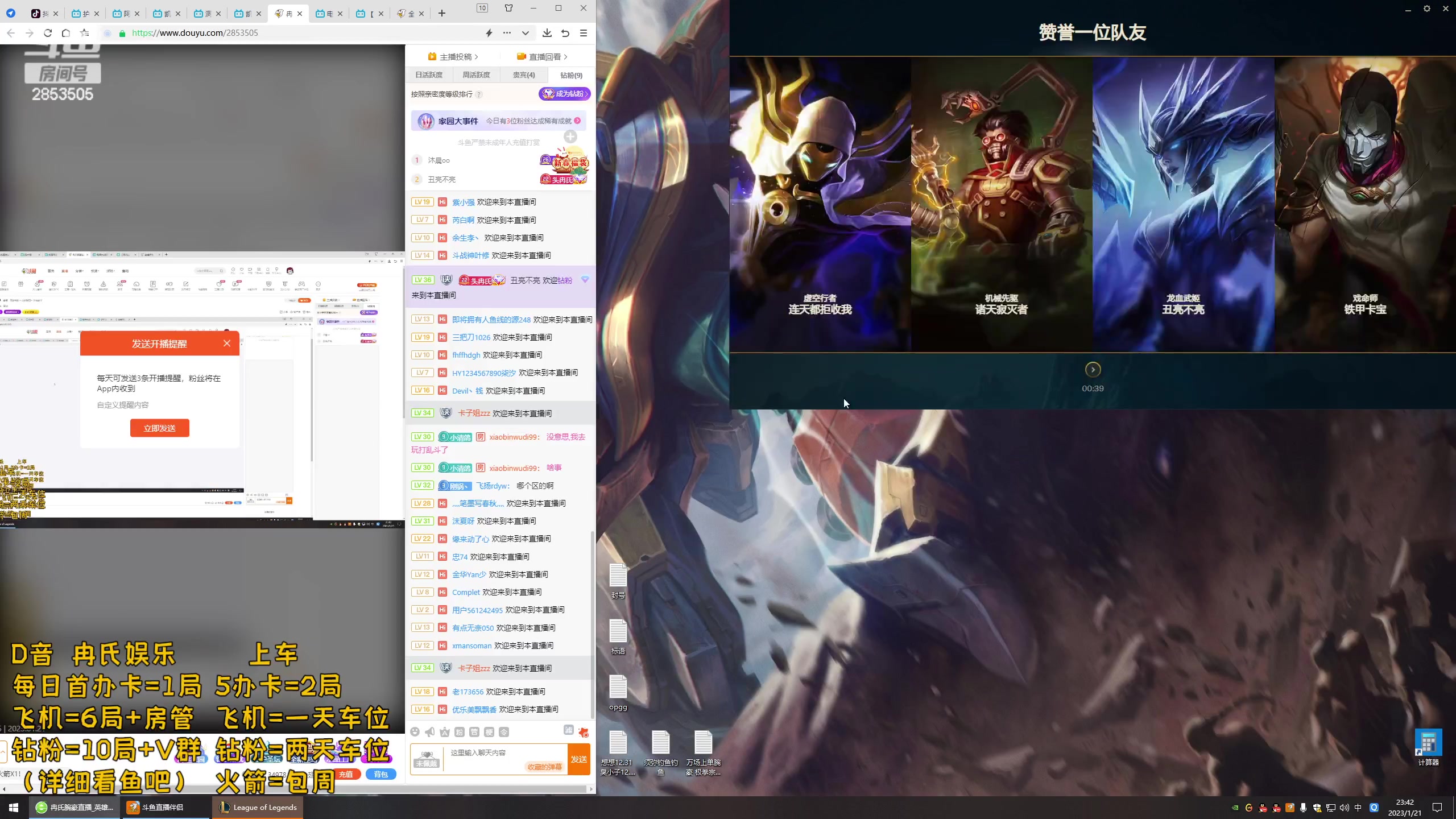Switch to 斗鱼直播伴侣 taskbar item
The image size is (1456, 819).
coord(165,807)
